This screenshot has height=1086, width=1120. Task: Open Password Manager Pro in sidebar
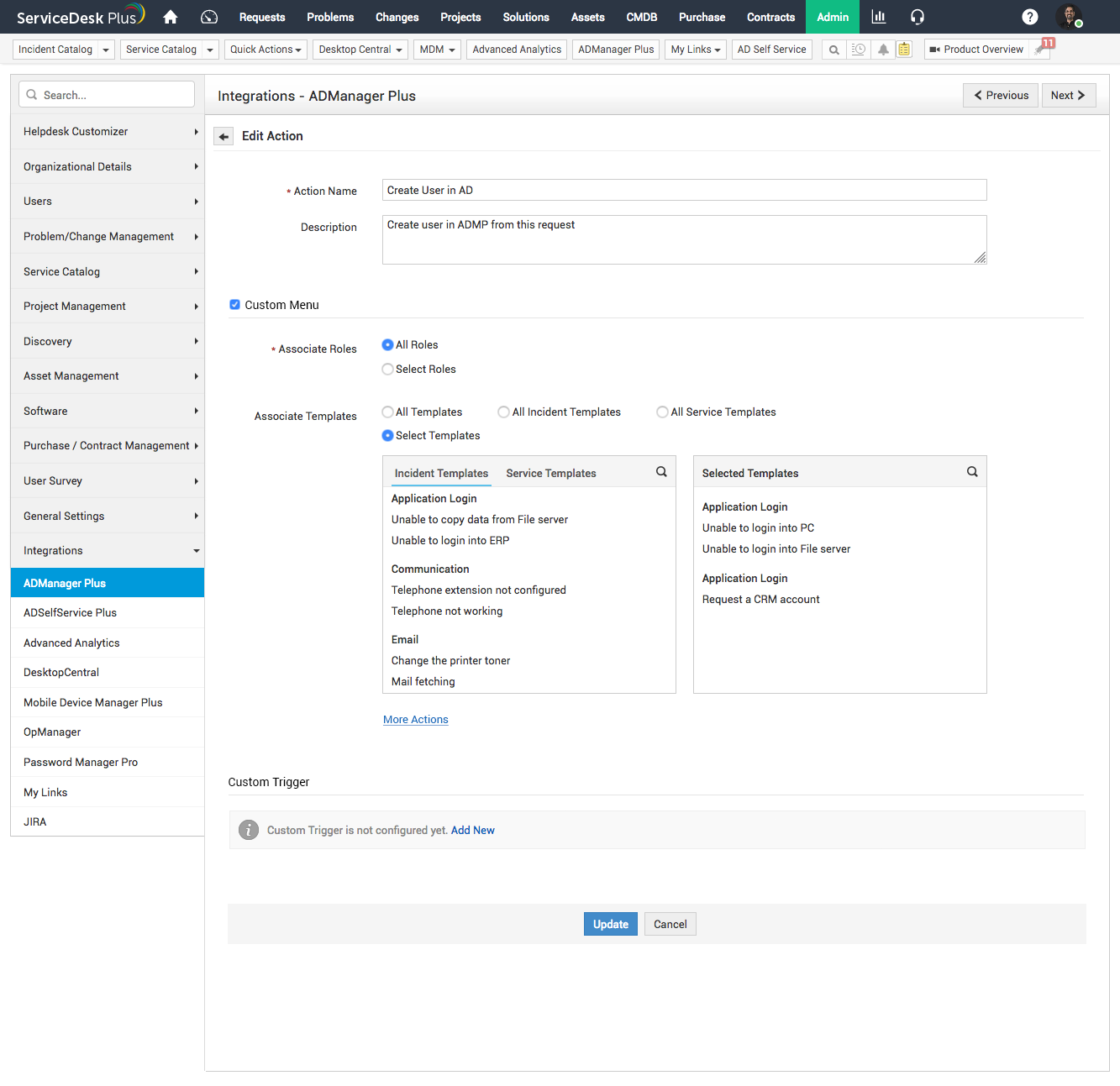[108, 763]
